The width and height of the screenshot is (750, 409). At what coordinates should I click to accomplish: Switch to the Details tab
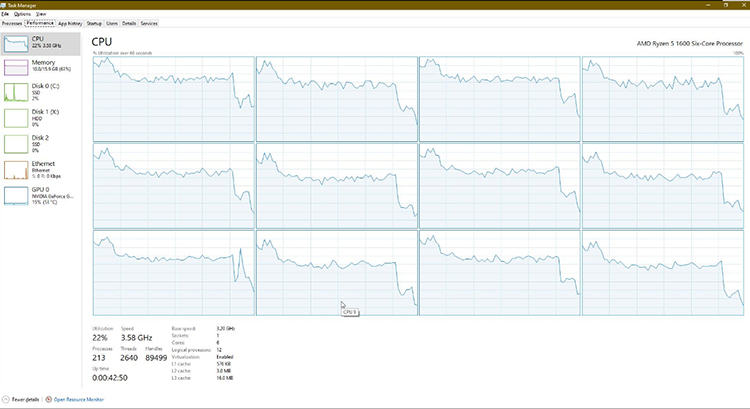click(x=129, y=23)
